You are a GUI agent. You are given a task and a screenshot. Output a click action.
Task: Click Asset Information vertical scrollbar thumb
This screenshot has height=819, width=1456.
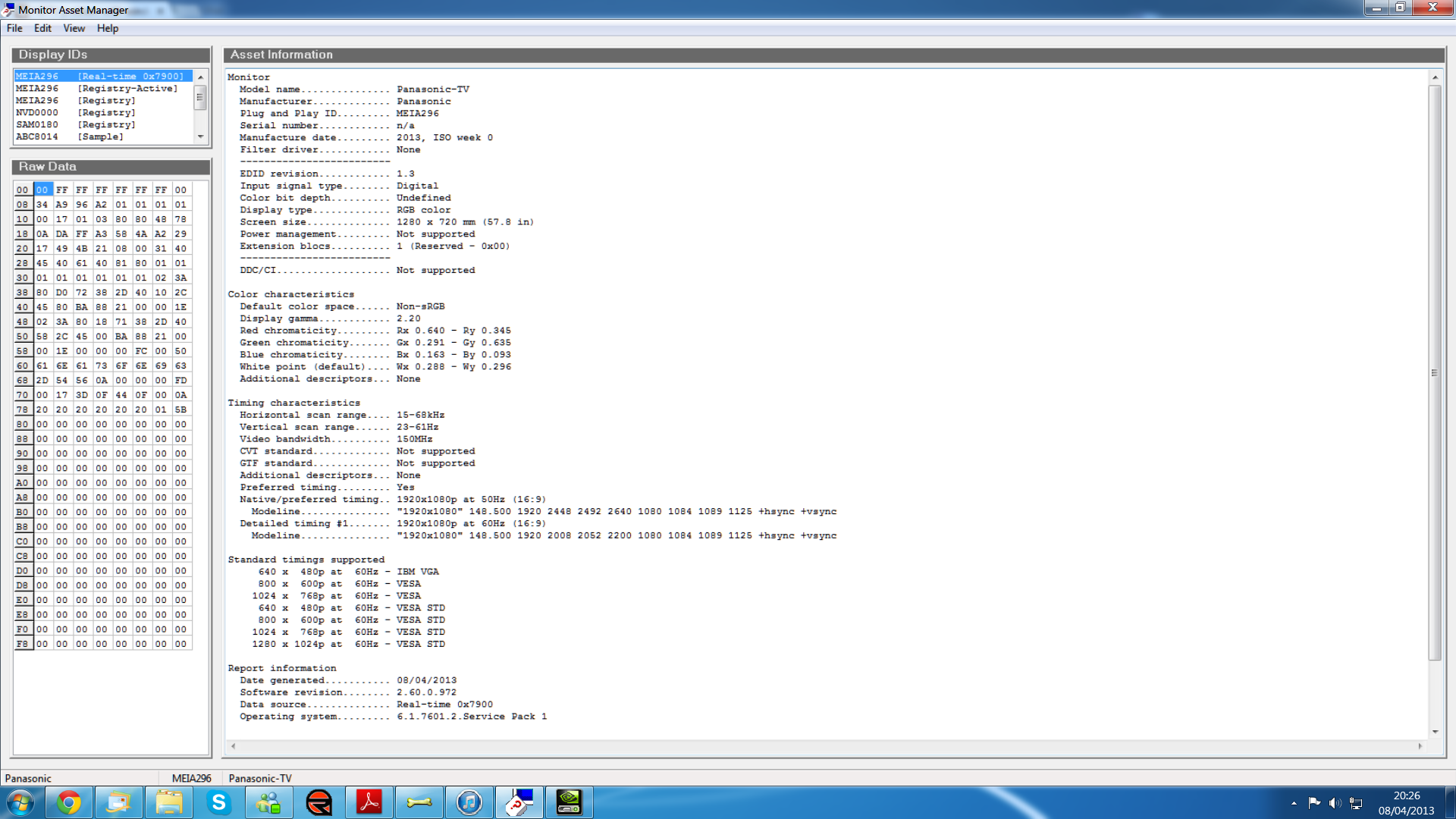[x=1435, y=372]
